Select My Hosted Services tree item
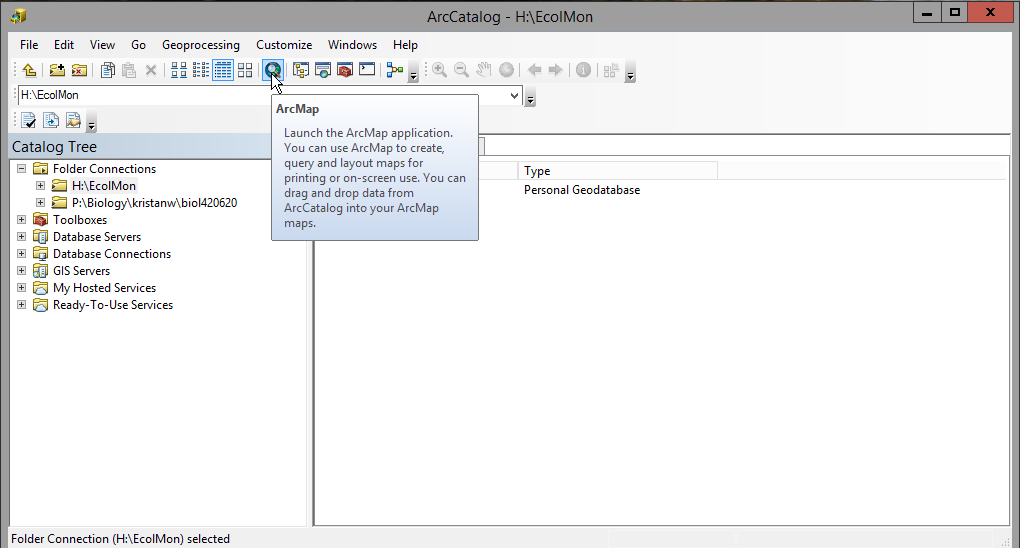 click(x=104, y=288)
